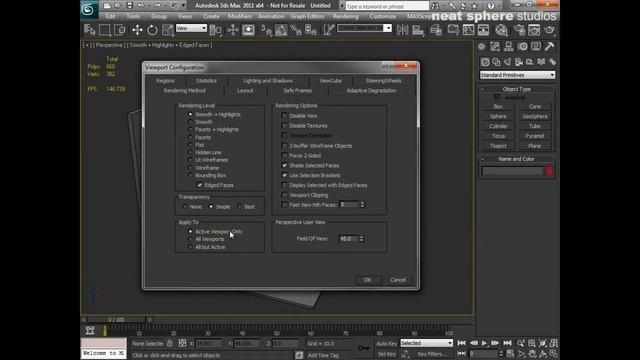The image size is (640, 360).
Task: Click the Mirror tool icon
Action: coord(402,30)
